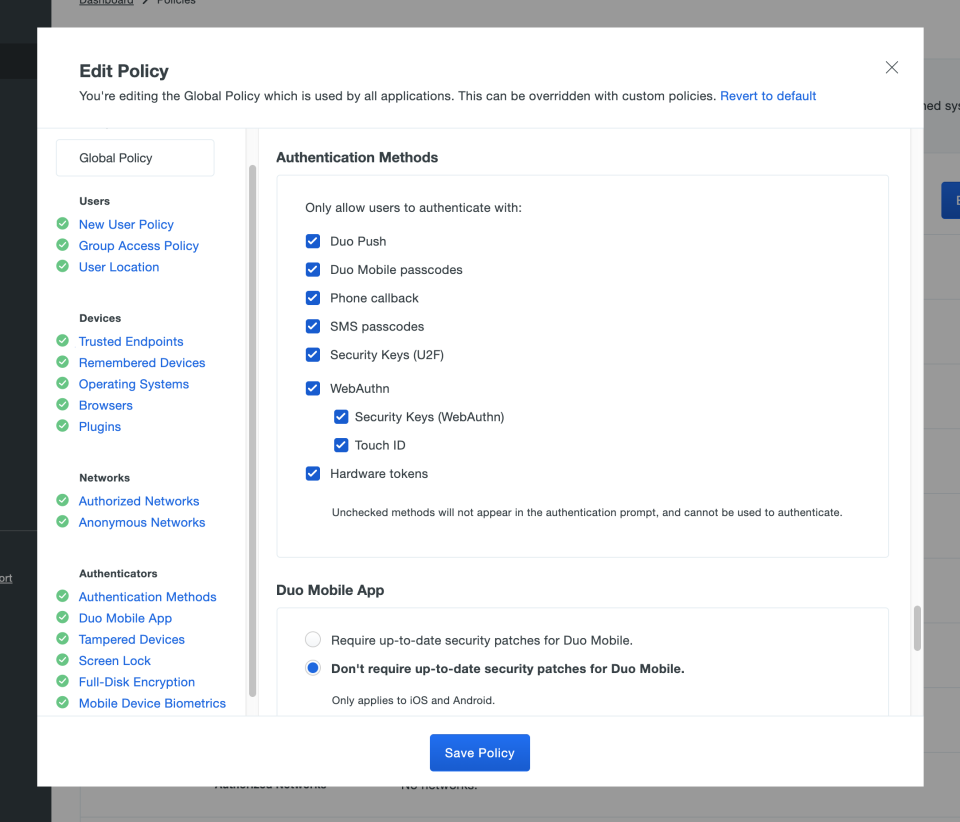Open Group Access Policy section
Screen dimensions: 960x822
[x=139, y=245]
